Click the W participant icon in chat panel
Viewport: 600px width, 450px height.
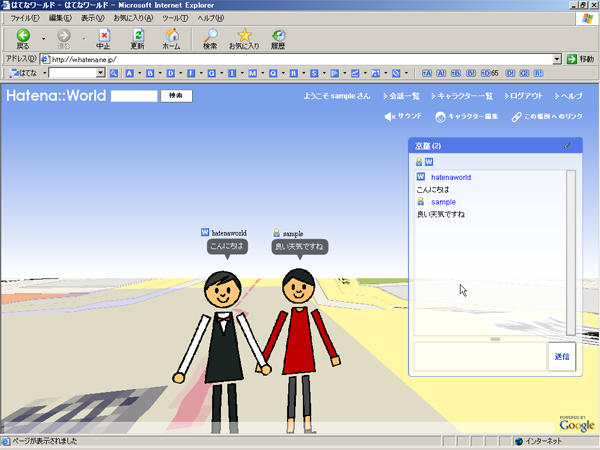pos(429,162)
